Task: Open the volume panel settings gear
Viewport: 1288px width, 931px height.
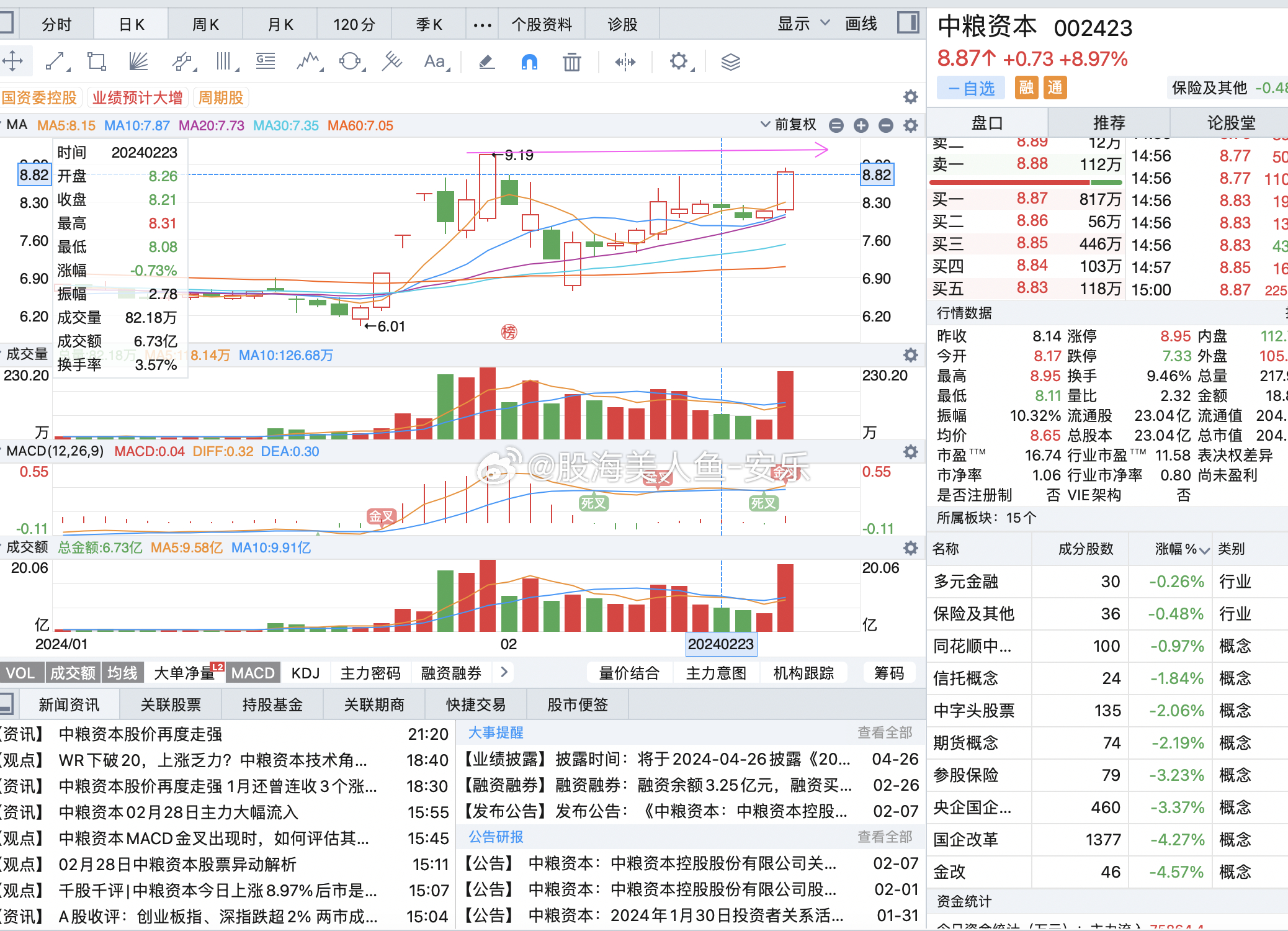Action: click(910, 354)
